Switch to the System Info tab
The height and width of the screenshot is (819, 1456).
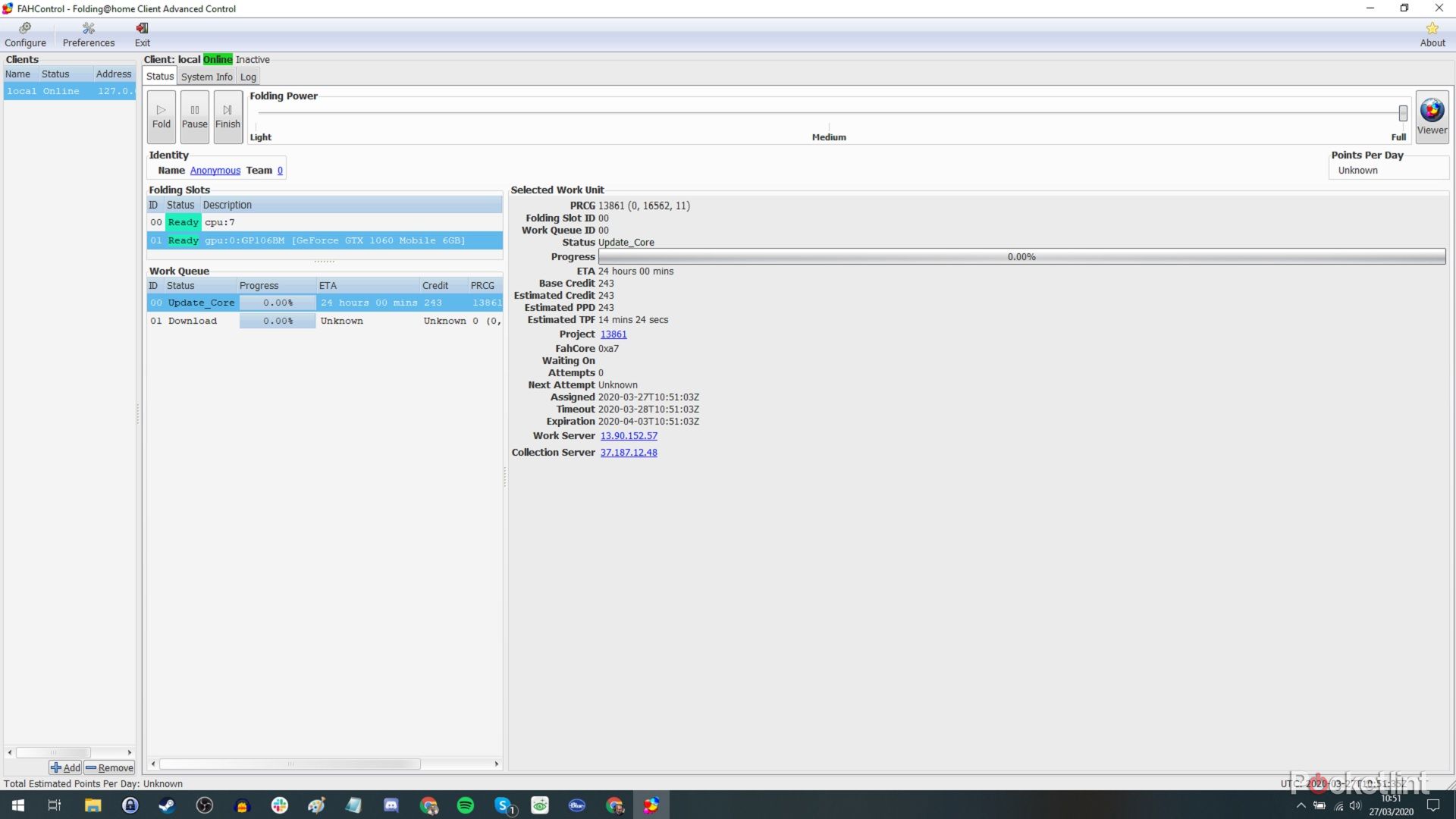click(206, 77)
